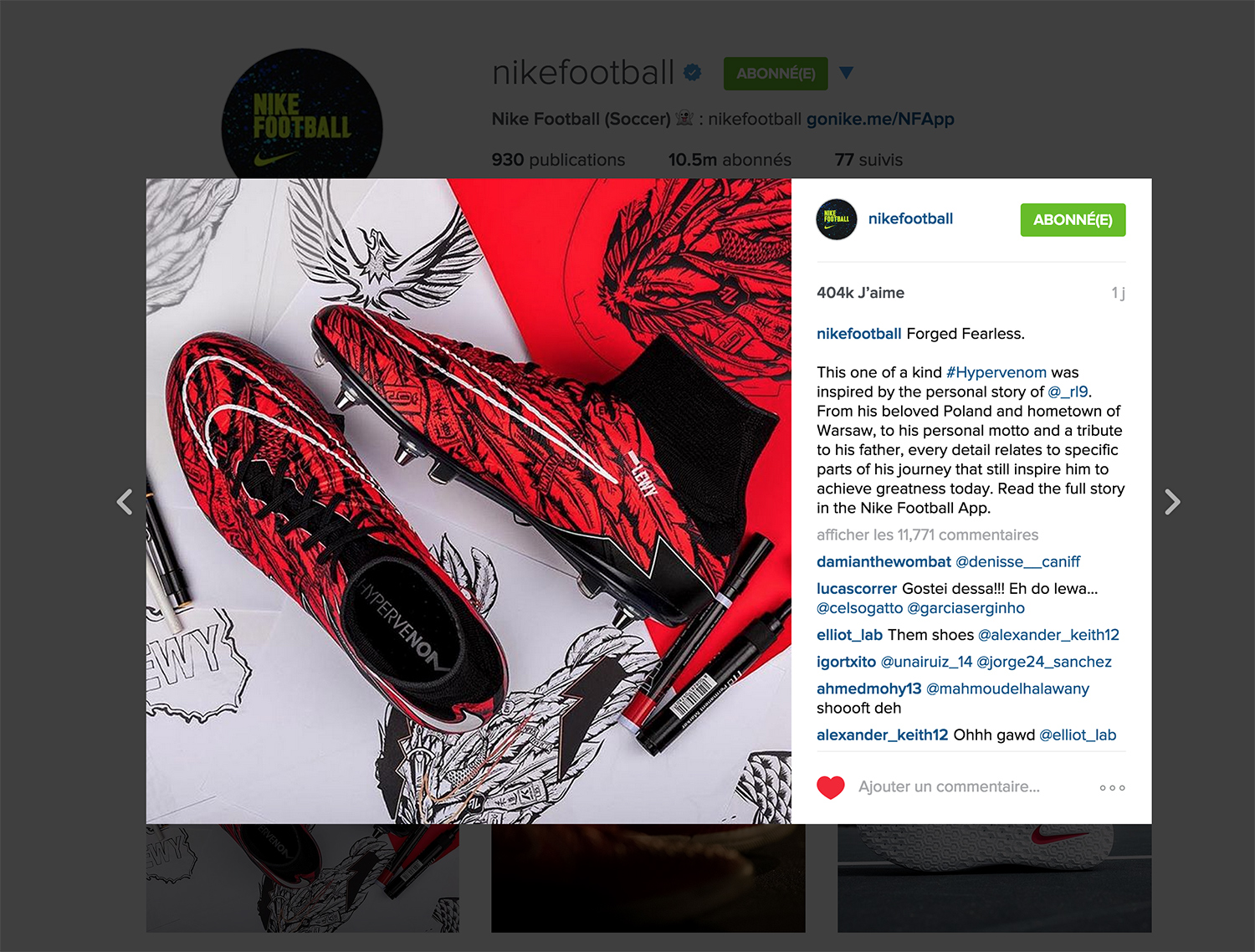
Task: Go to the previous post with left arrow
Action: pyautogui.click(x=125, y=502)
